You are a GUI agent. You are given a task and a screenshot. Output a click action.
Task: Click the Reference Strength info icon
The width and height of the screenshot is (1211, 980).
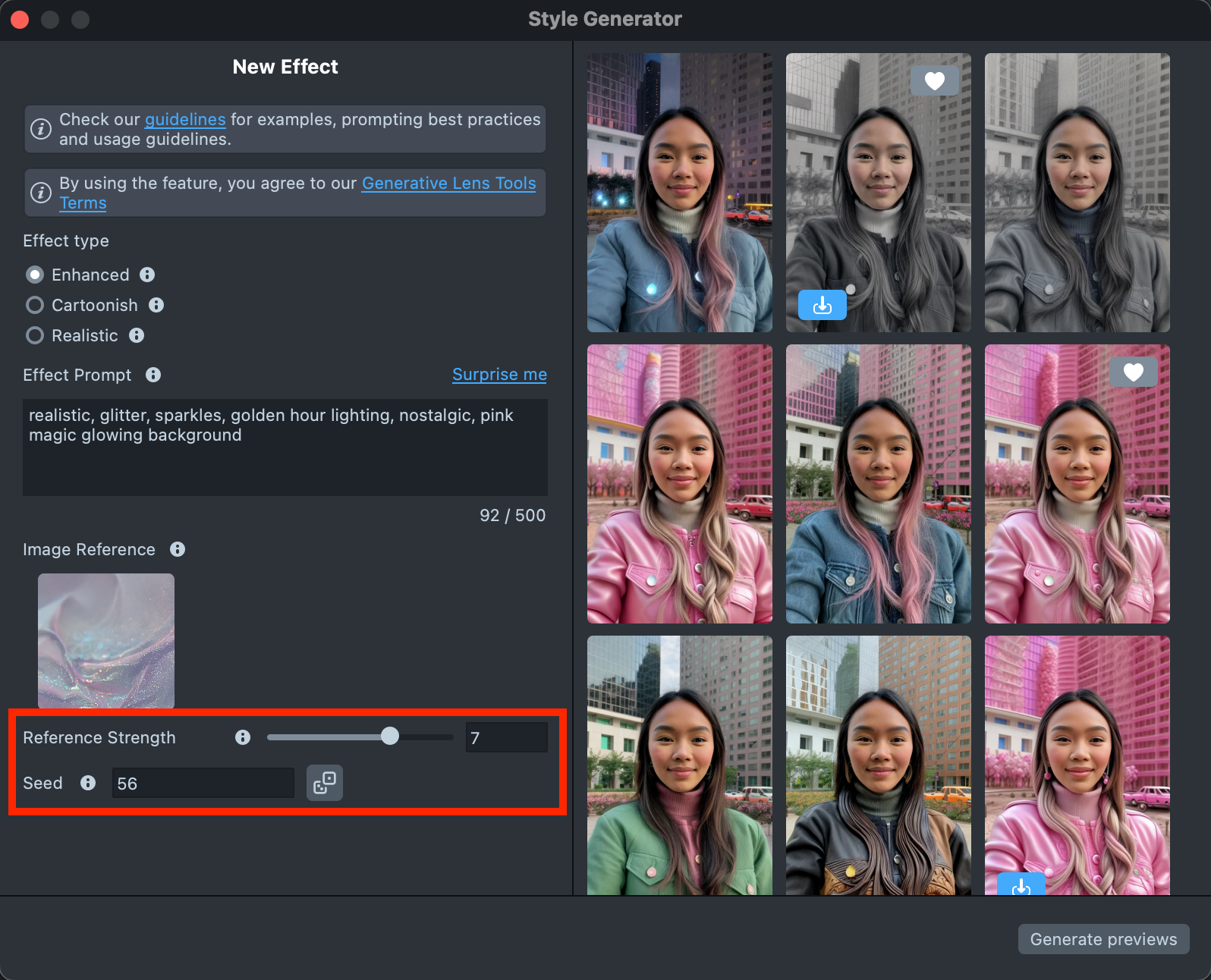243,737
